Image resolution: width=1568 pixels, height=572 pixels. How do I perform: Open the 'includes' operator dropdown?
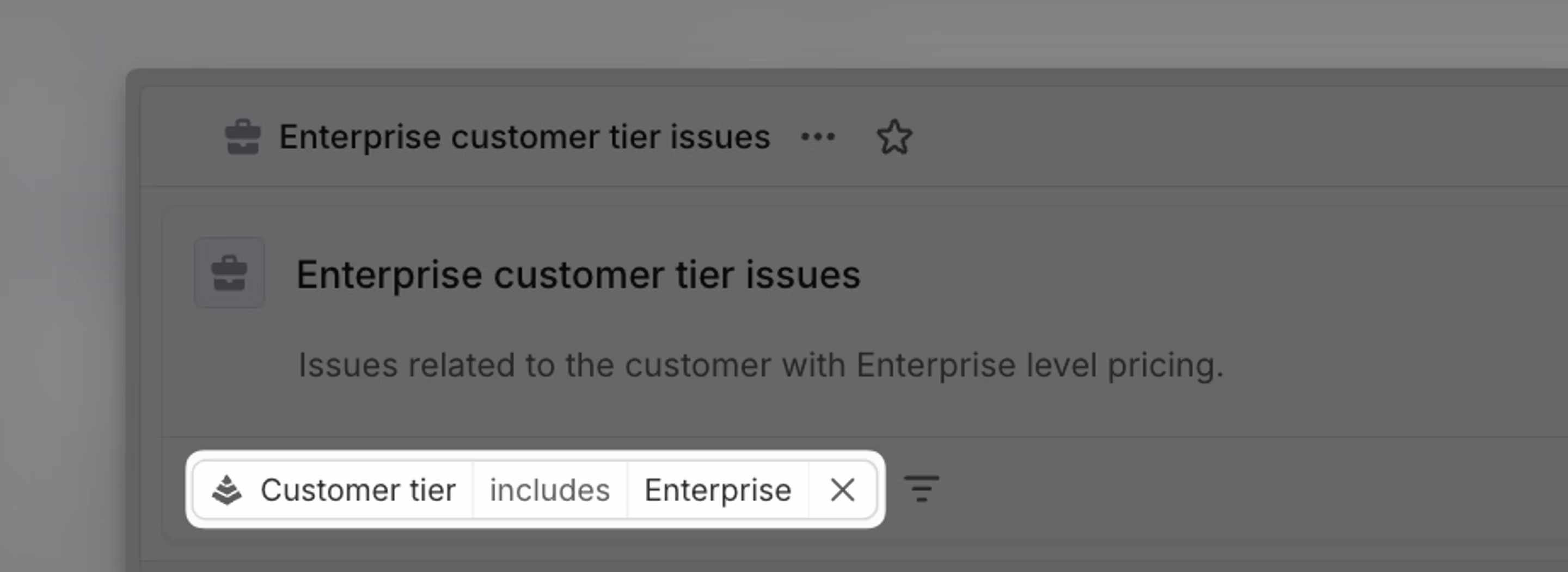point(550,490)
